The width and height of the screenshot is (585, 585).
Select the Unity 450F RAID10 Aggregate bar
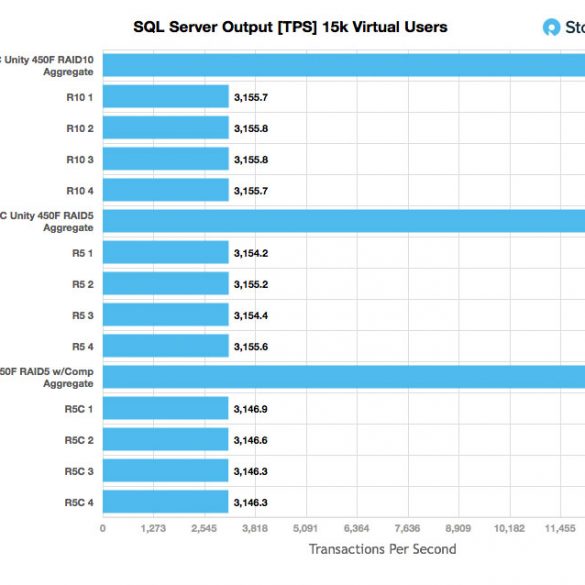point(344,65)
